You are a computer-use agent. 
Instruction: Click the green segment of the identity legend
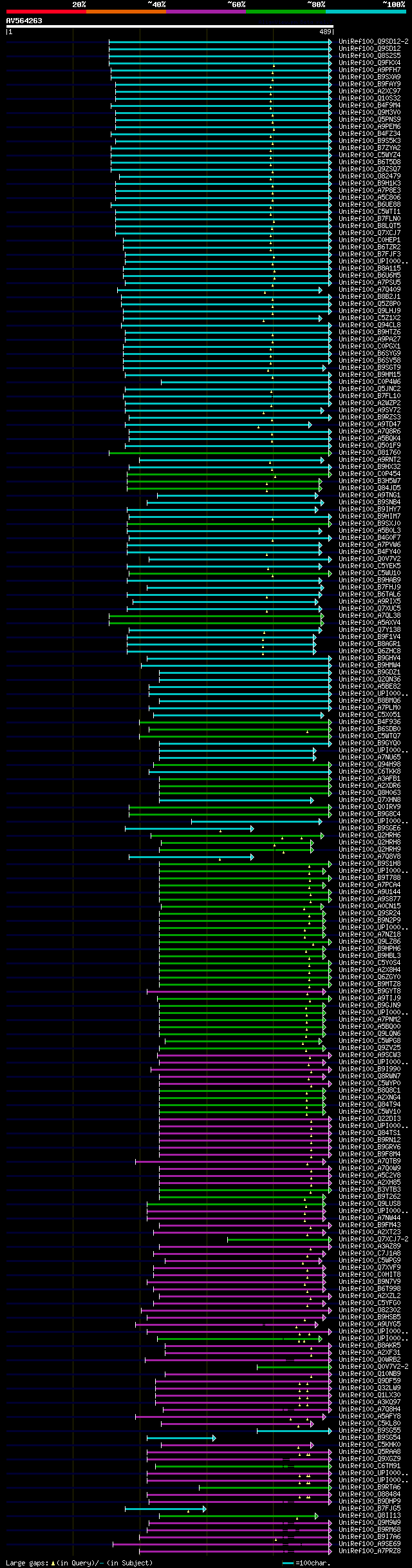[286, 12]
